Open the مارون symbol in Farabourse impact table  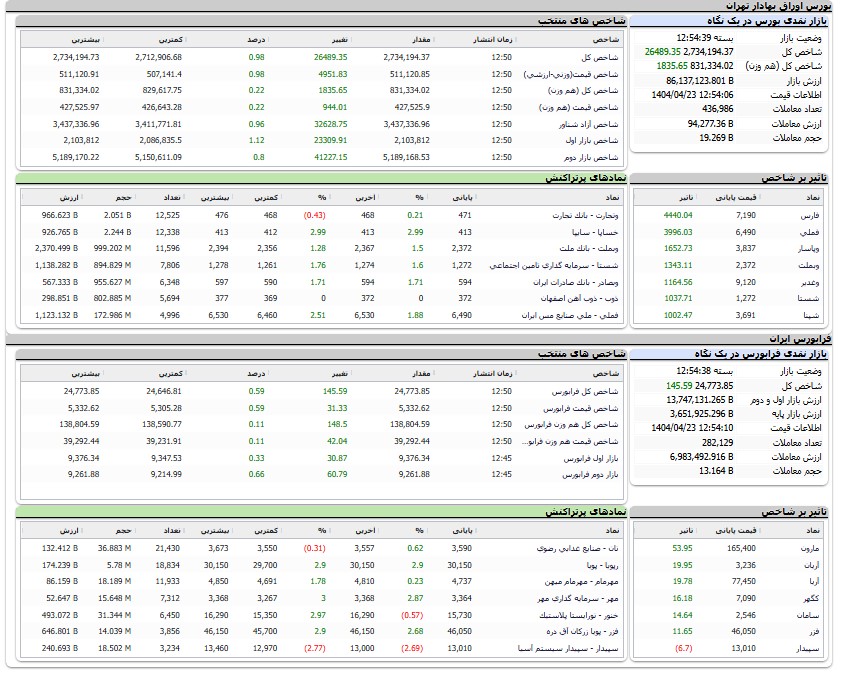point(810,548)
